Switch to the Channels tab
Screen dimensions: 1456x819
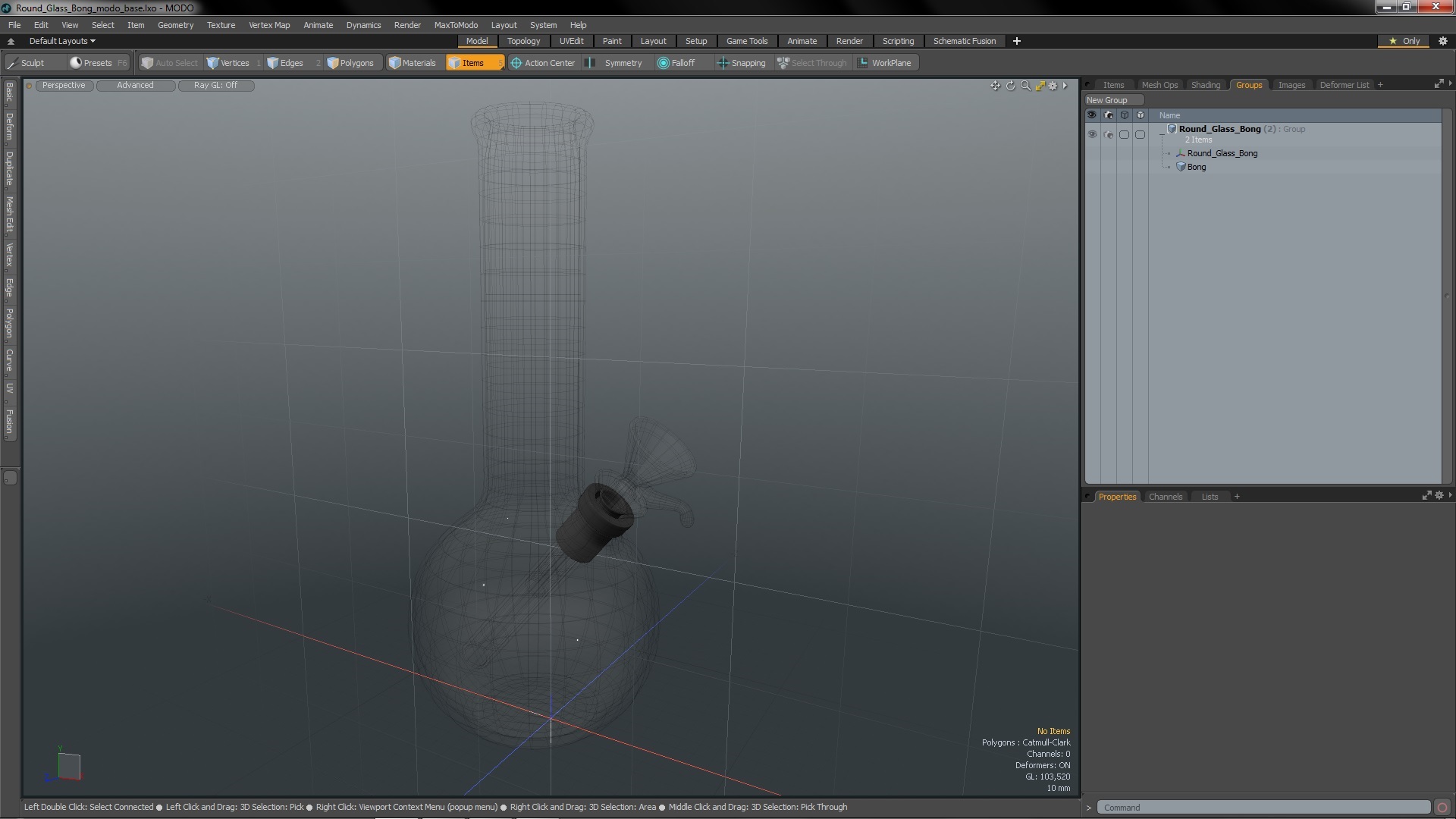(1165, 497)
